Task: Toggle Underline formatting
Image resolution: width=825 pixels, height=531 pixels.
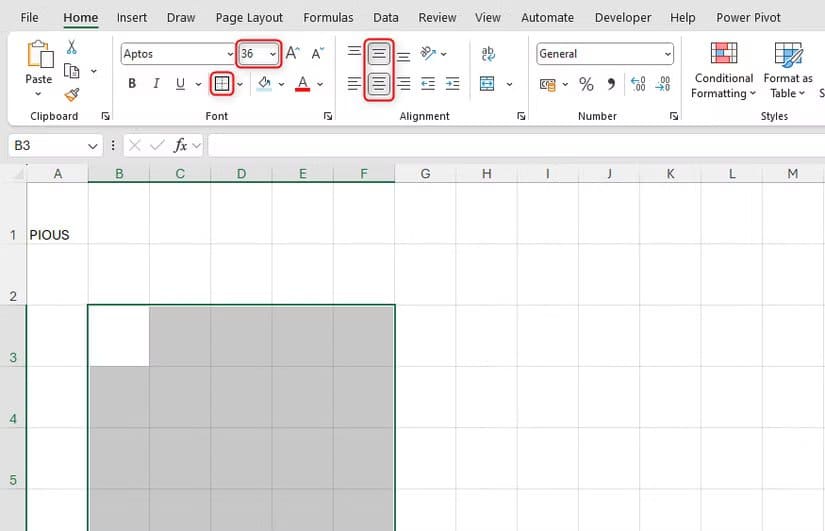Action: pyautogui.click(x=180, y=84)
